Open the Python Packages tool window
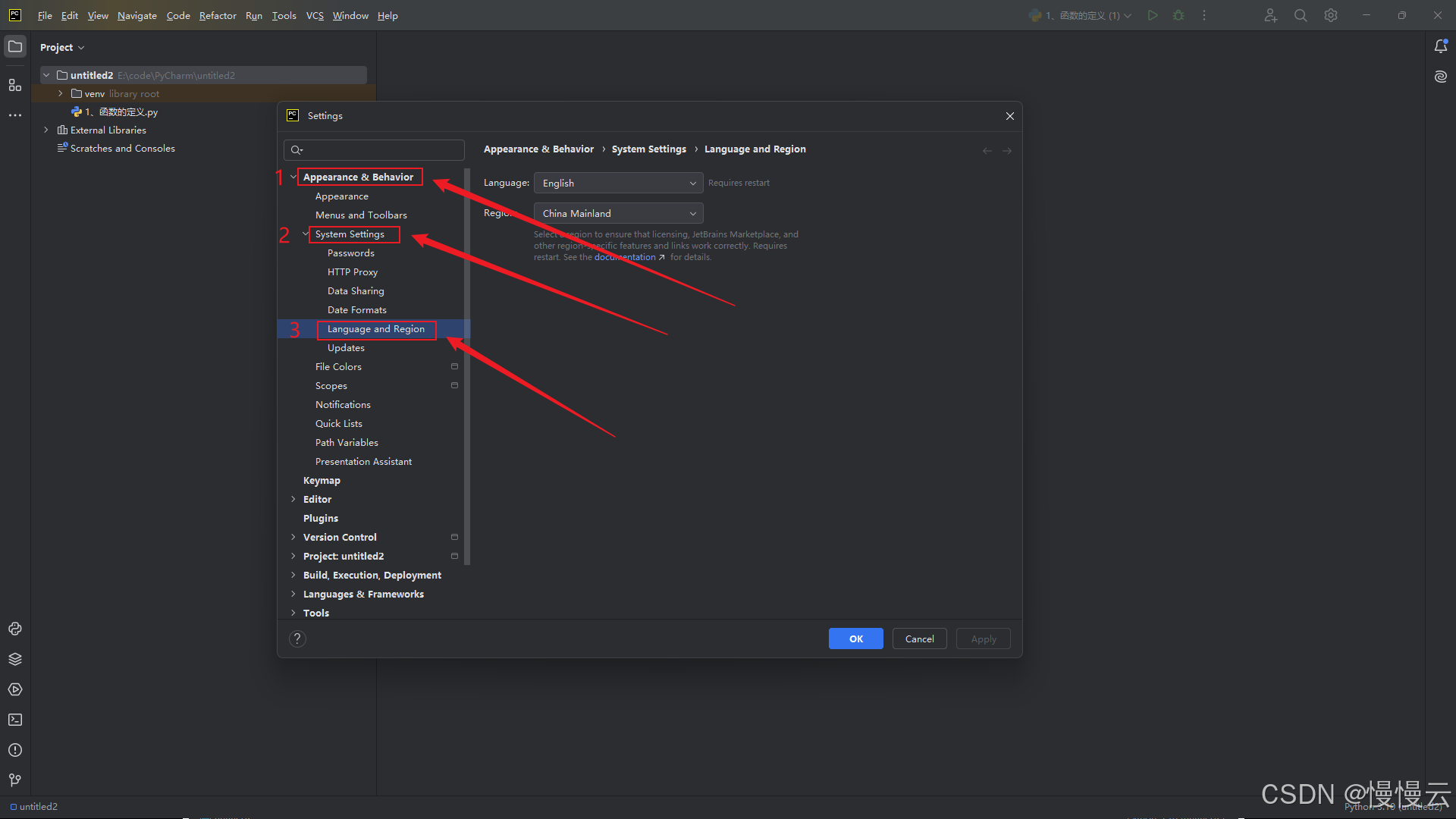This screenshot has width=1456, height=819. (x=15, y=659)
